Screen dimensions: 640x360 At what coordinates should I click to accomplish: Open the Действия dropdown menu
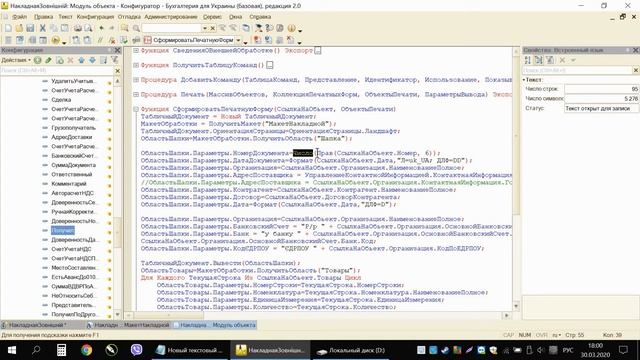coord(16,60)
